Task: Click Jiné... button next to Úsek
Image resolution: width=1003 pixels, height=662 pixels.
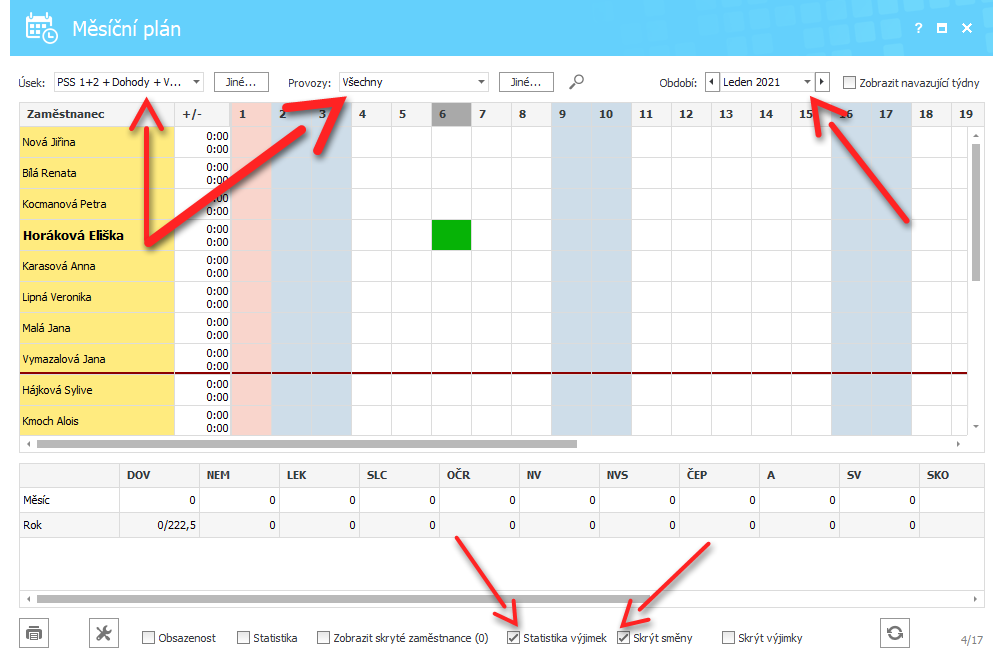Action: point(241,82)
